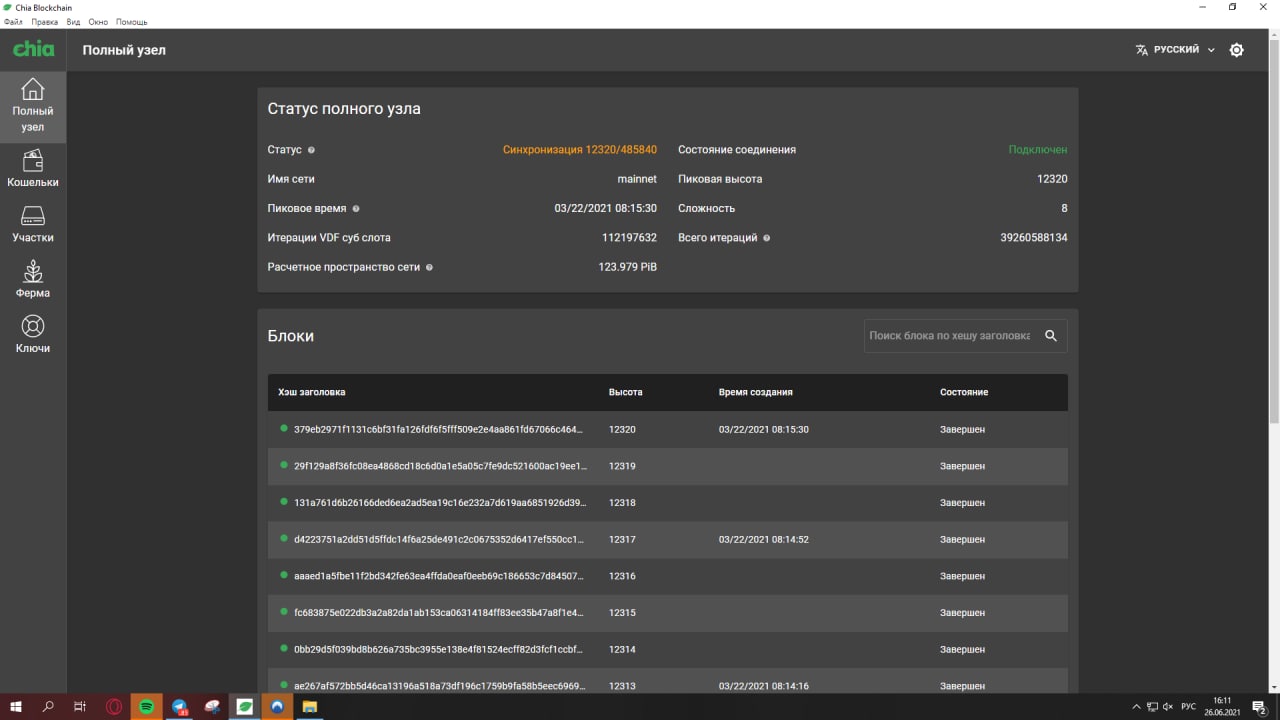Click help icon beside Пиковое время
1280x720 pixels.
(356, 209)
